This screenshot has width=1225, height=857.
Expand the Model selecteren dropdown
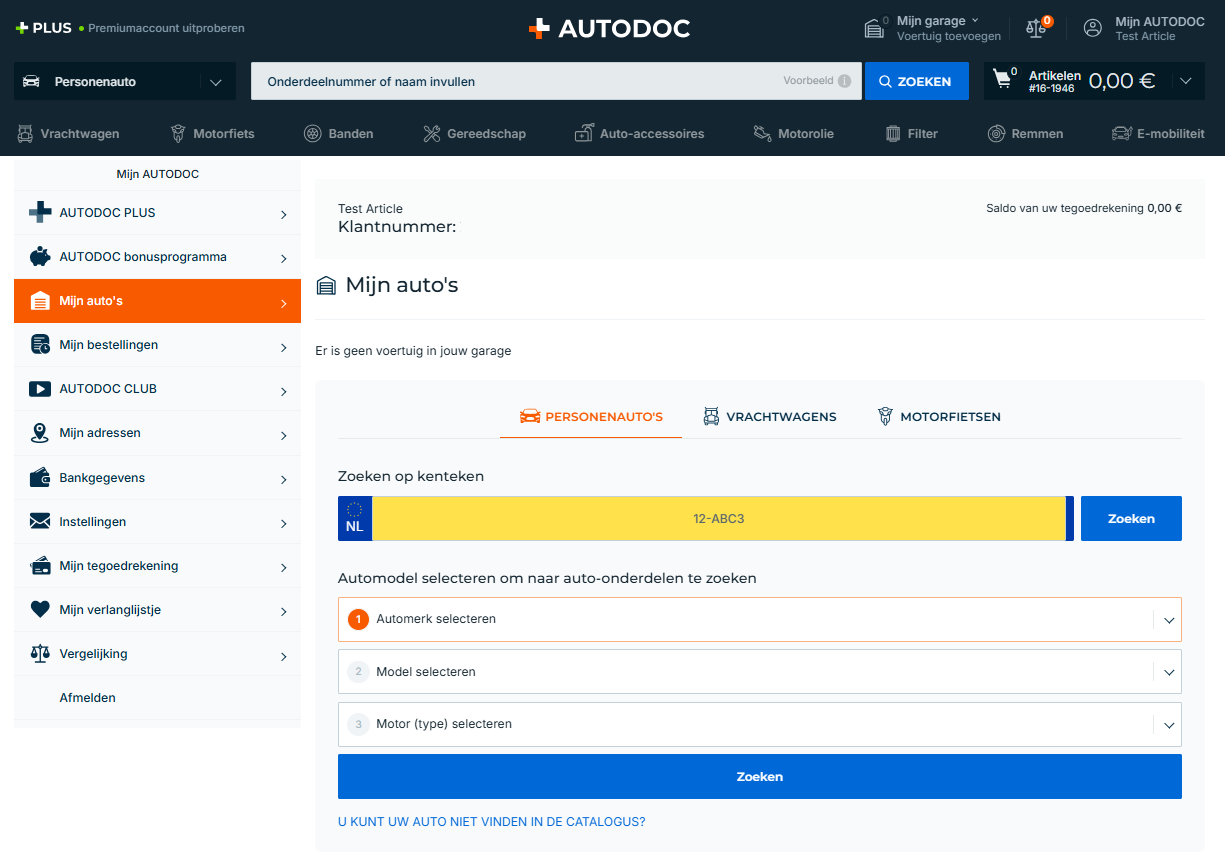tap(759, 672)
